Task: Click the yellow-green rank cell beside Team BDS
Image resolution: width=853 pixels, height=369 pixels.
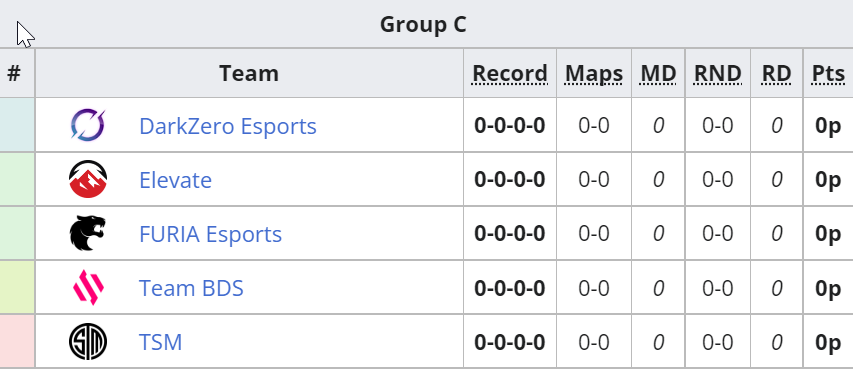Action: [x=17, y=287]
